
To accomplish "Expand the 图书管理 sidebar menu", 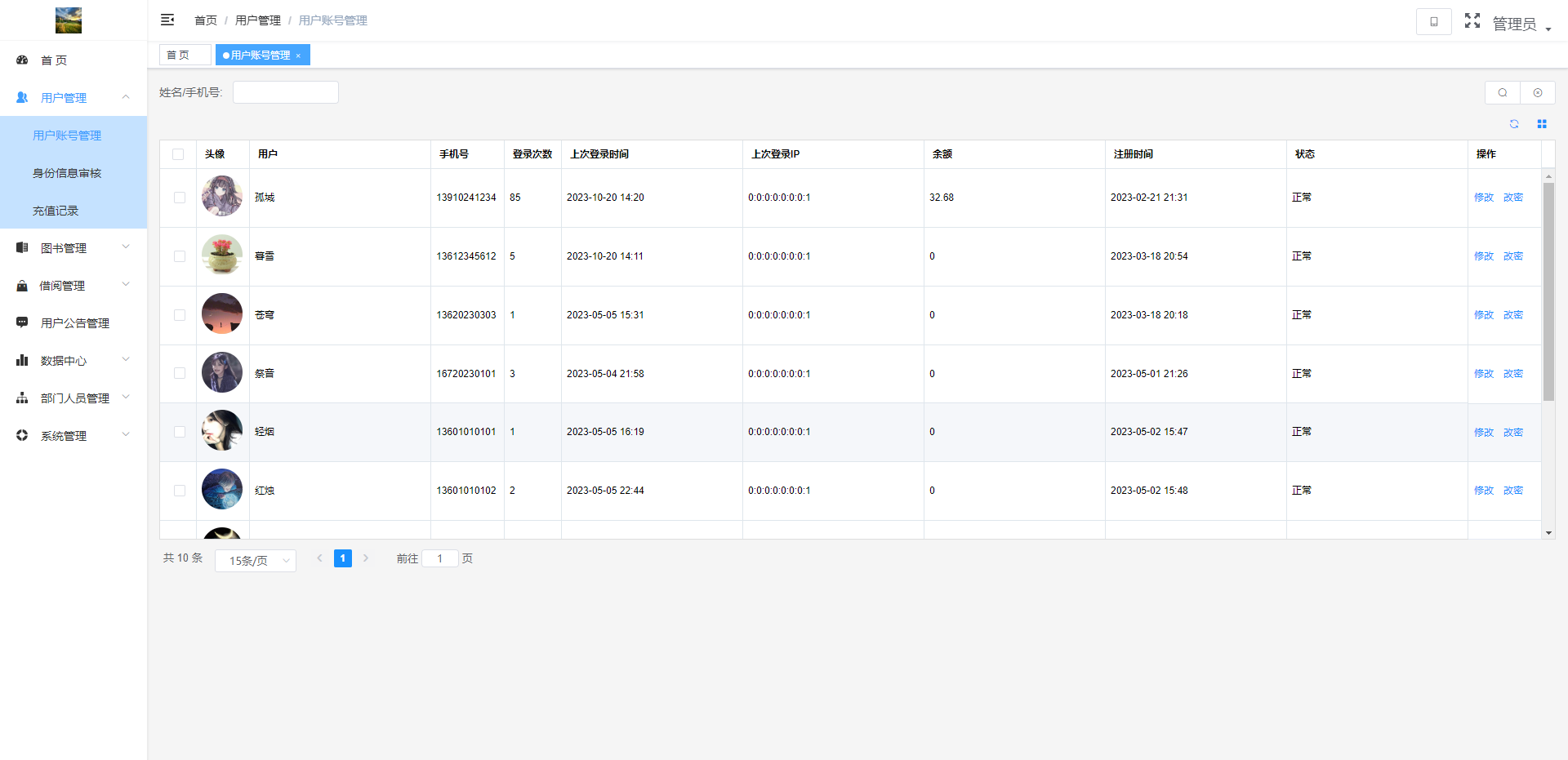I will click(x=73, y=248).
